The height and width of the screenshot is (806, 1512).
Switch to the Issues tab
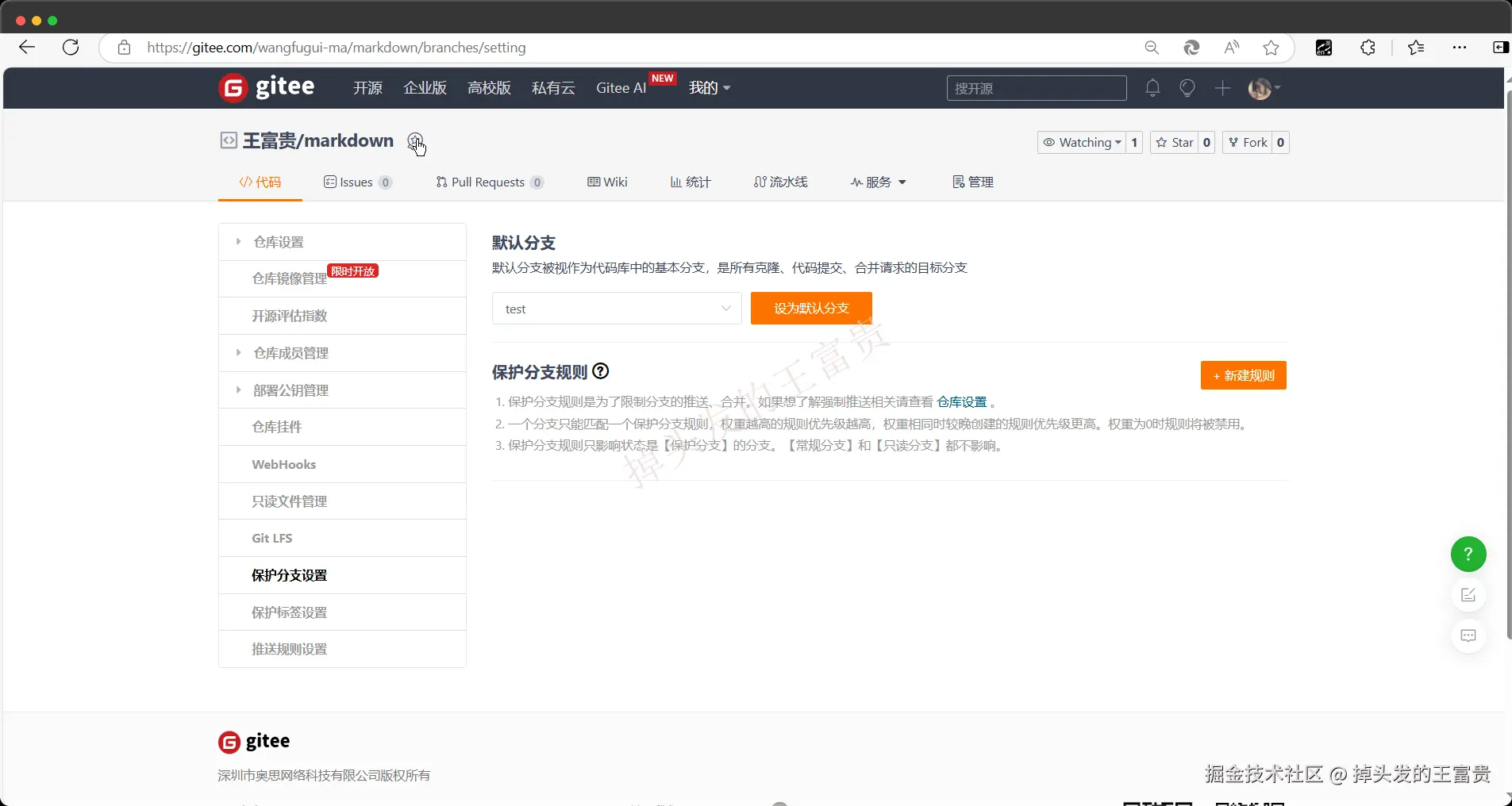357,182
